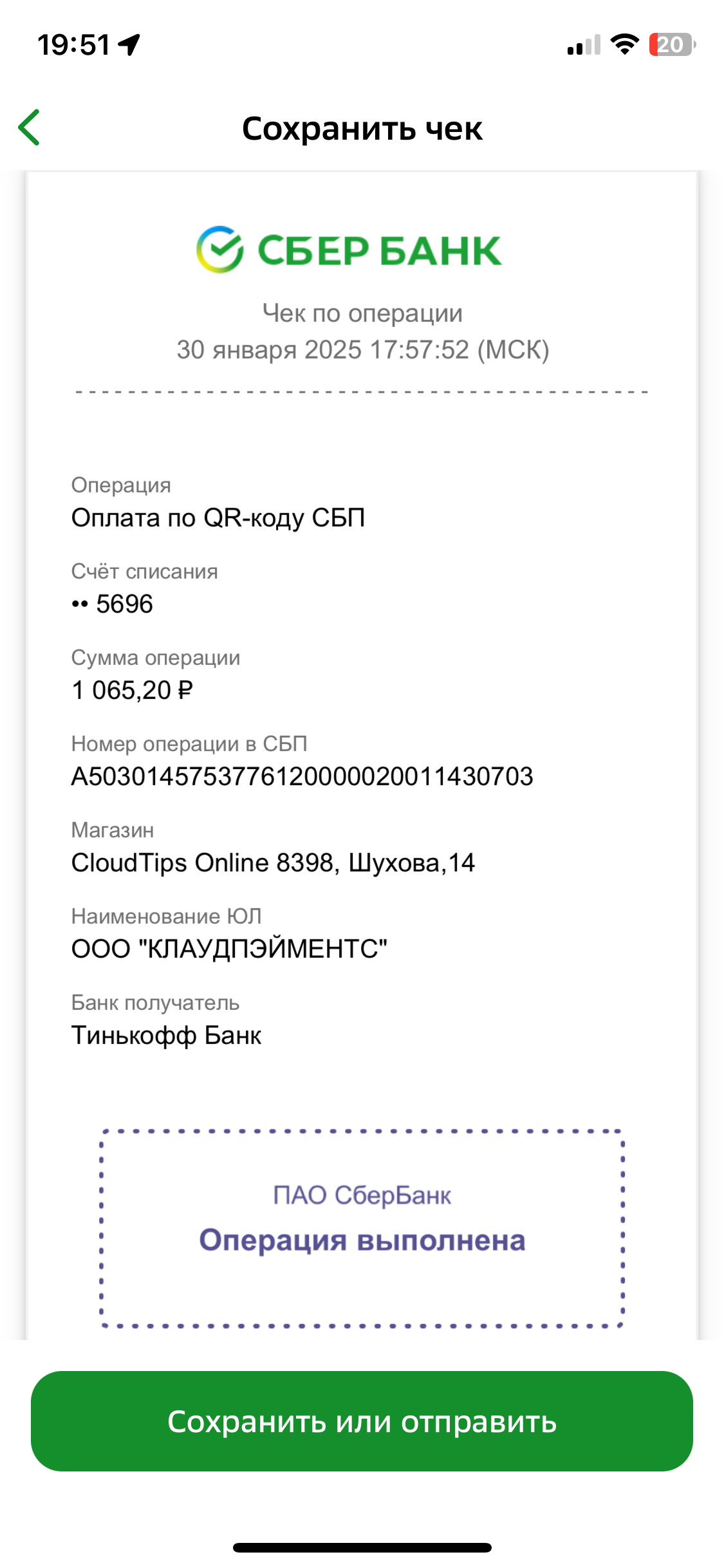Tap the home indicator bar at bottom
Image resolution: width=724 pixels, height=1568 pixels.
click(362, 1547)
